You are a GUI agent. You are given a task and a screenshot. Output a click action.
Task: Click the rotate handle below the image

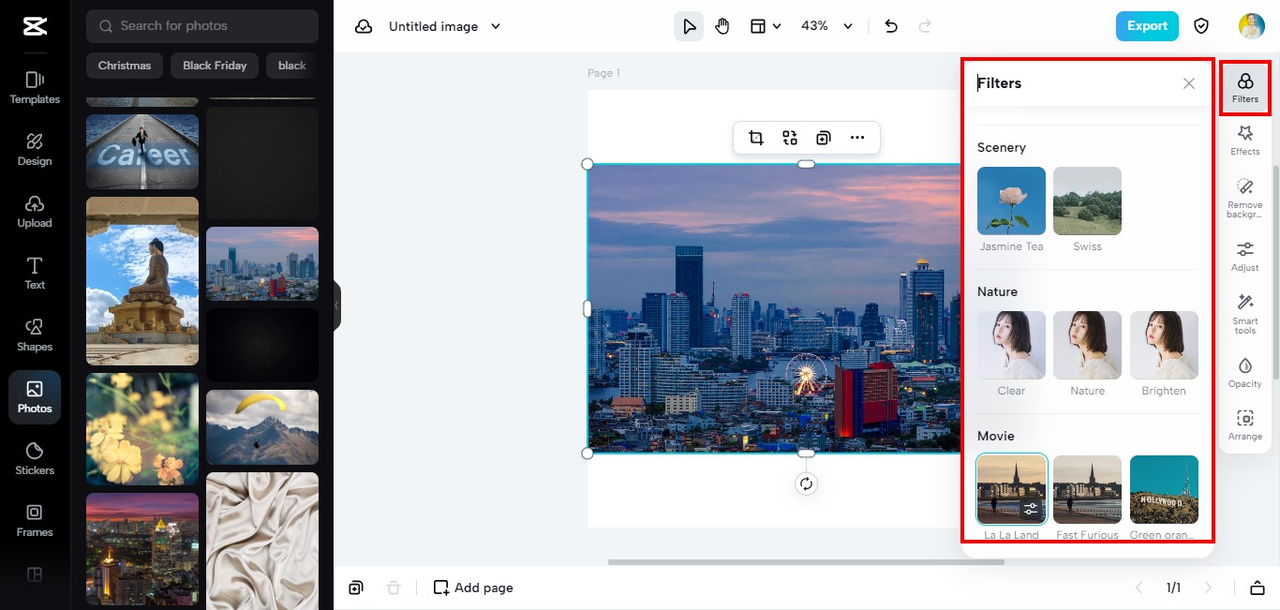coord(806,484)
